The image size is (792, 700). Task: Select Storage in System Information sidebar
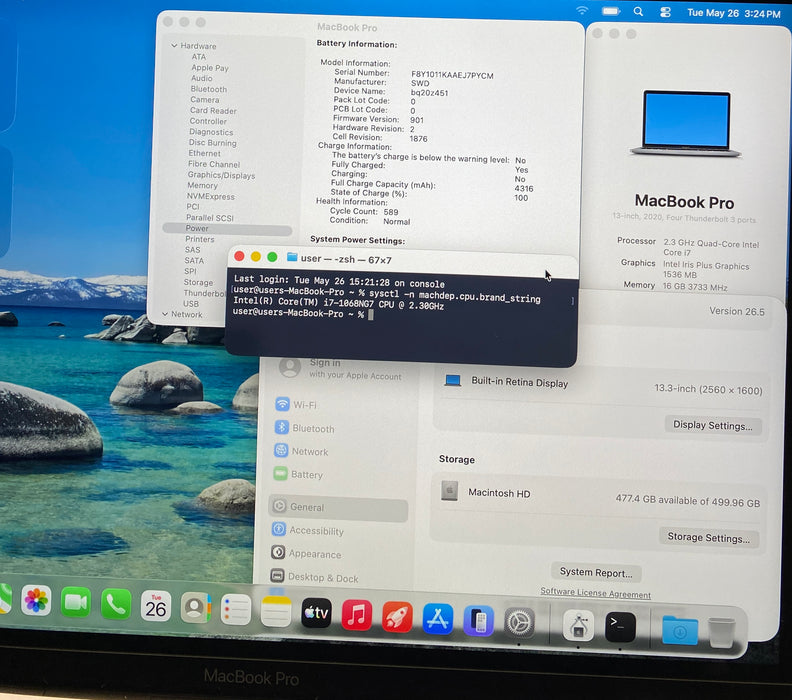tap(198, 282)
